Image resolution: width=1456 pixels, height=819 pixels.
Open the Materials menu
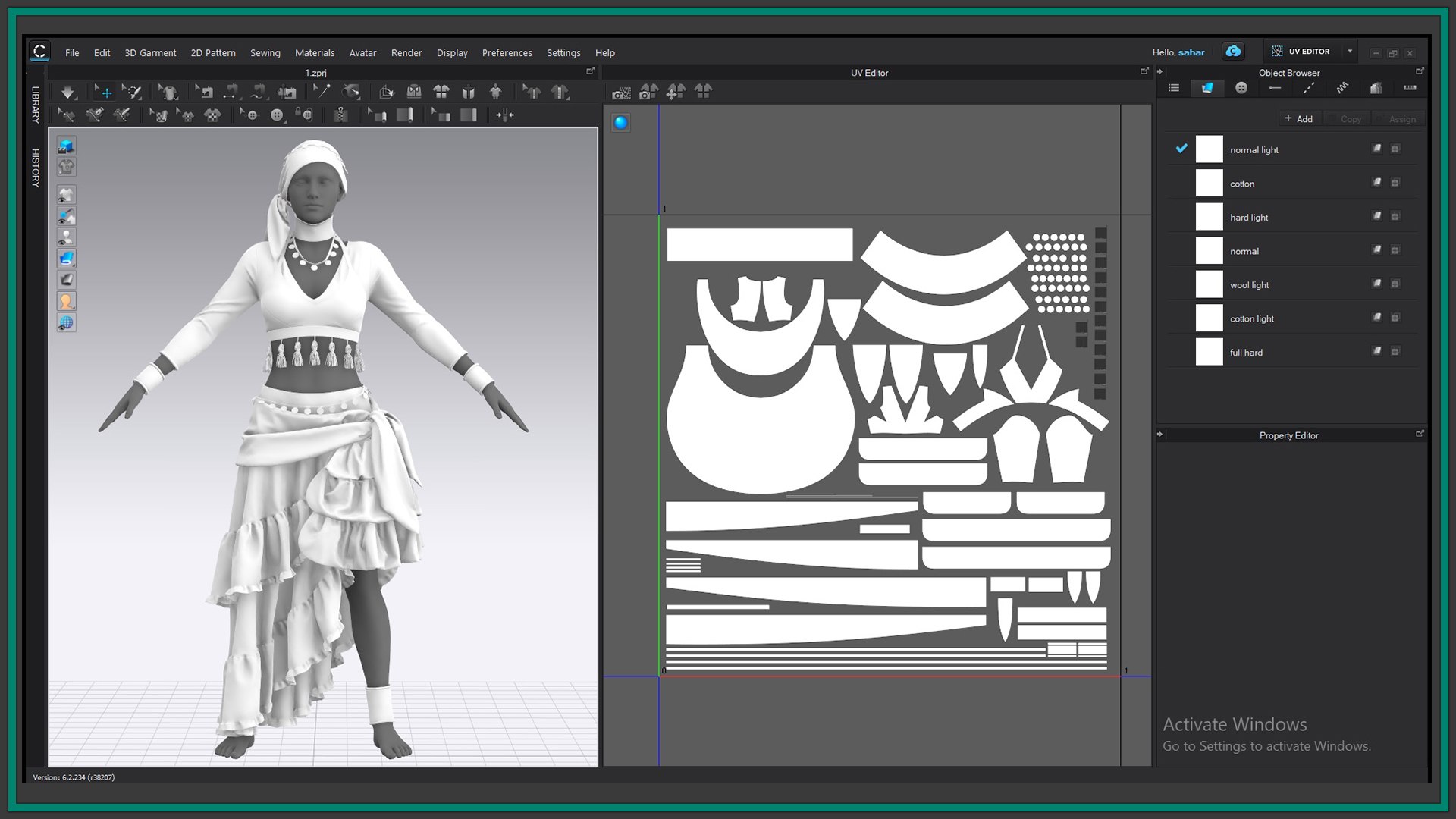315,52
